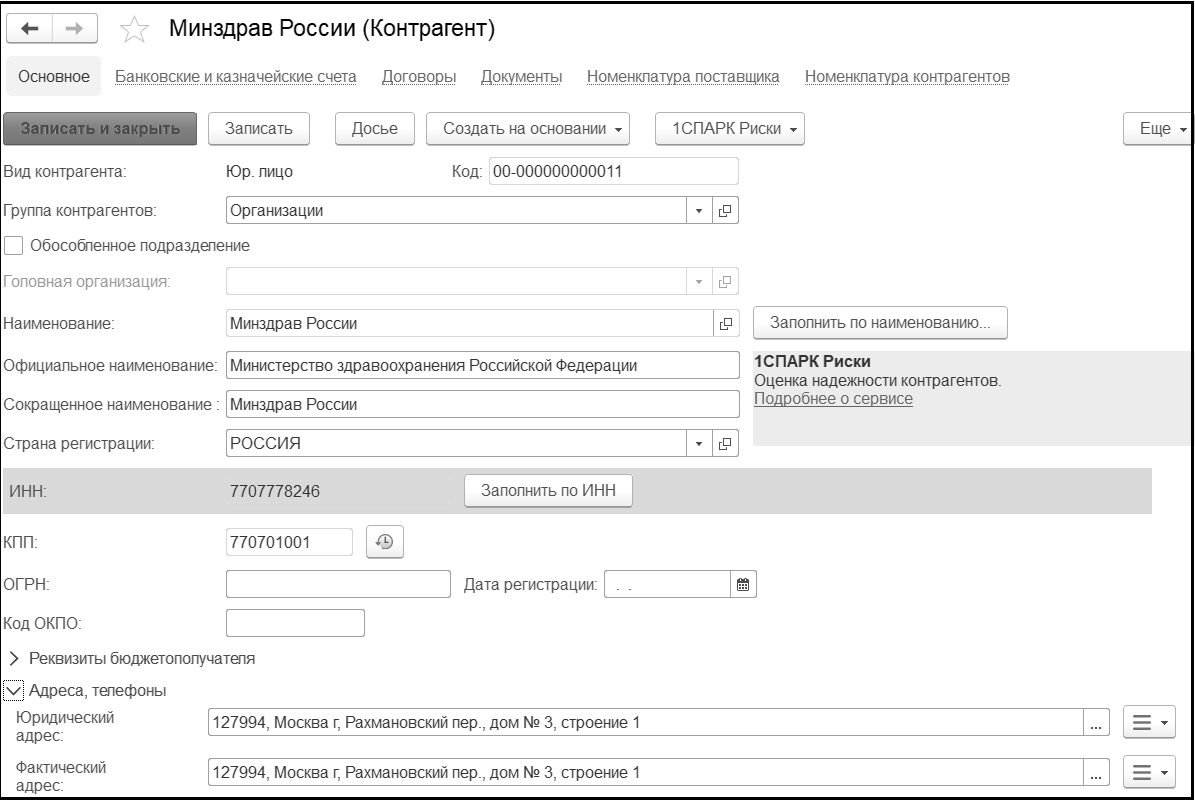The width and height of the screenshot is (1195, 801).
Task: Mark contractor as favorite with star
Action: [134, 31]
